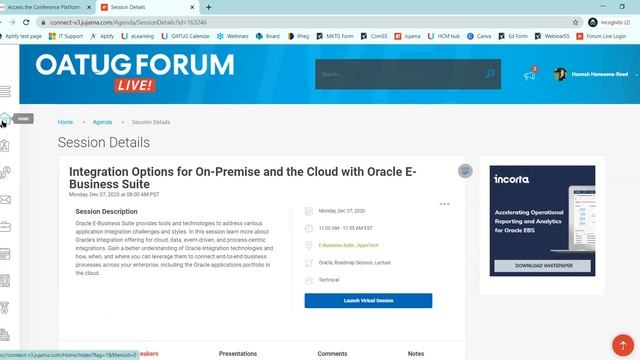640x360 pixels.
Task: Close the Session Details browser tab
Action: click(x=192, y=7)
